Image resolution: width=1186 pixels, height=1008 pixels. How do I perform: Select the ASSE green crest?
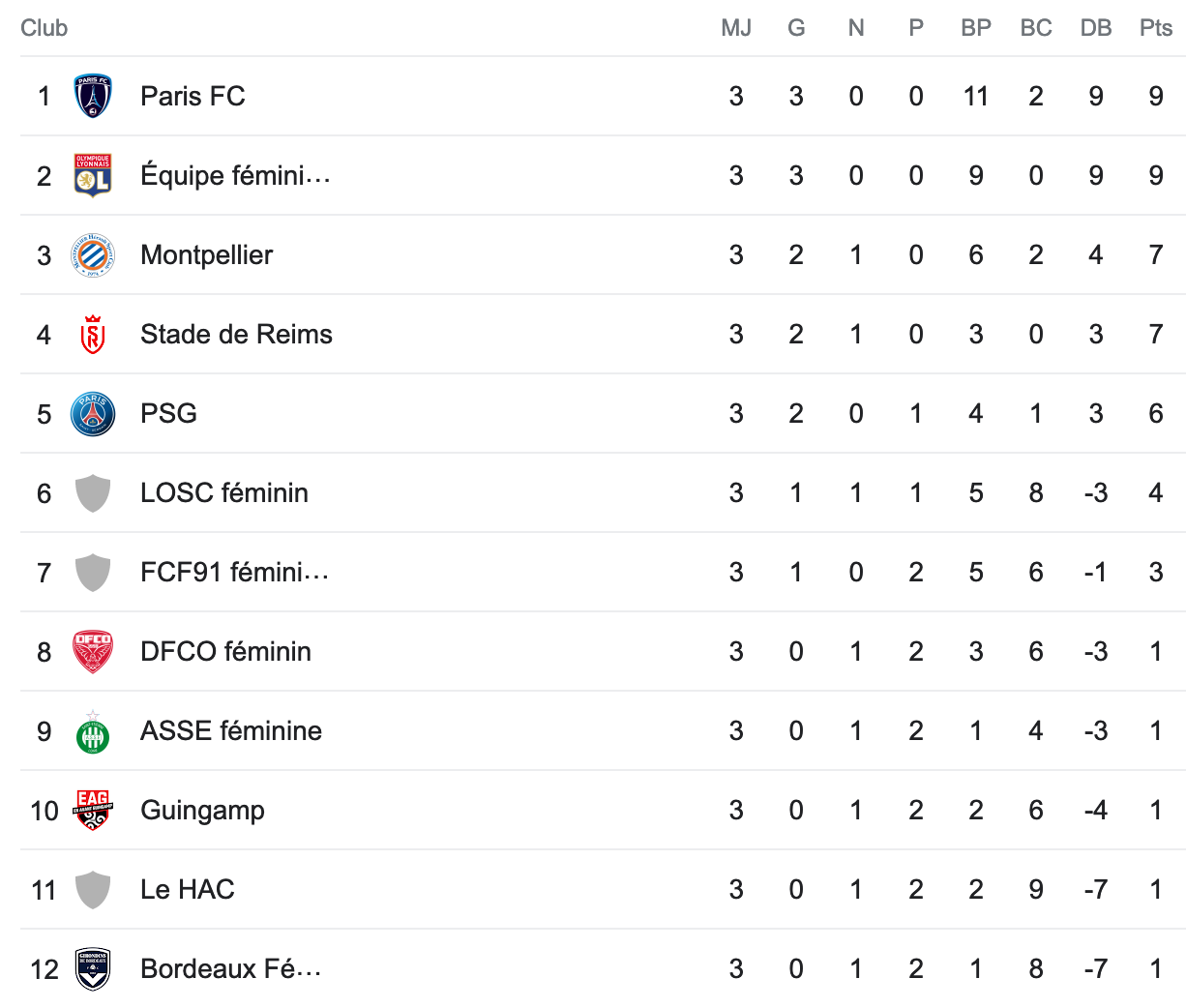[x=93, y=731]
